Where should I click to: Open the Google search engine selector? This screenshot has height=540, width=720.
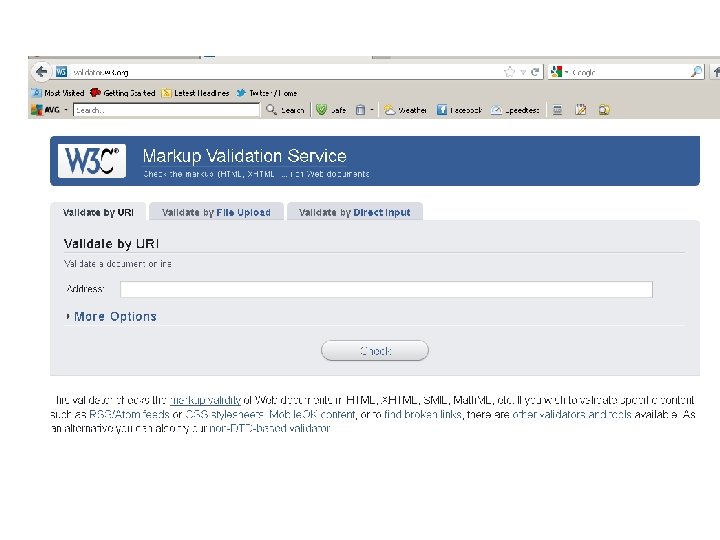pyautogui.click(x=559, y=72)
